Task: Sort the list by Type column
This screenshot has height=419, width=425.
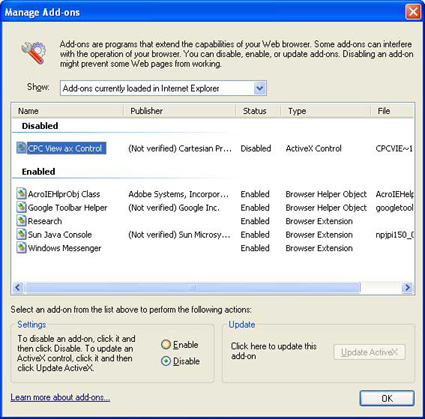Action: (325, 111)
